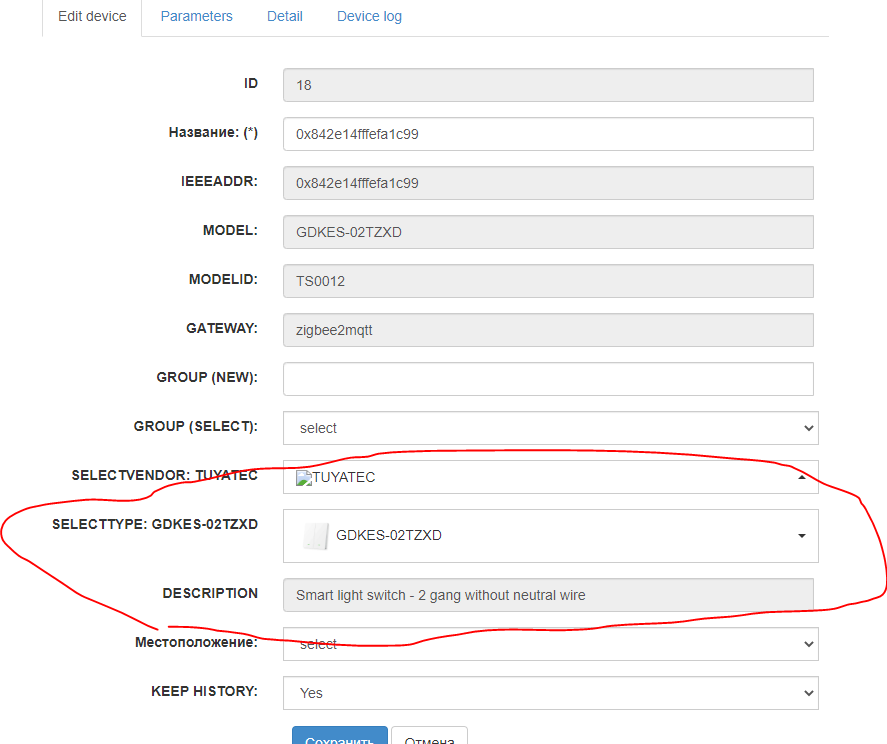Focus the Название name text field
This screenshot has width=887, height=744.
(548, 134)
